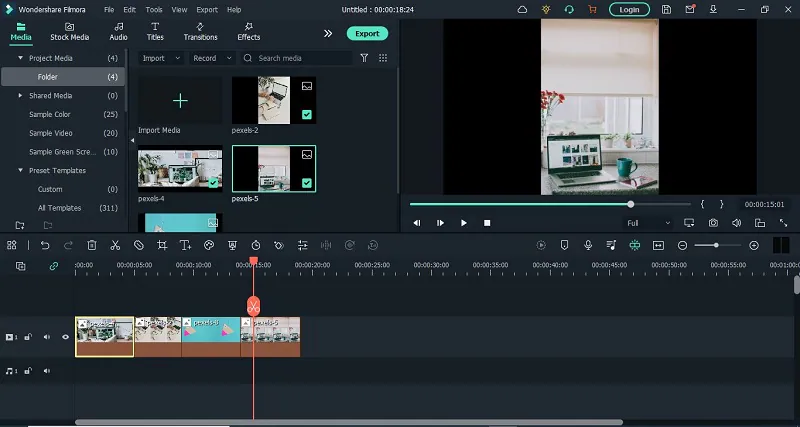Click the Login button

[630, 9]
